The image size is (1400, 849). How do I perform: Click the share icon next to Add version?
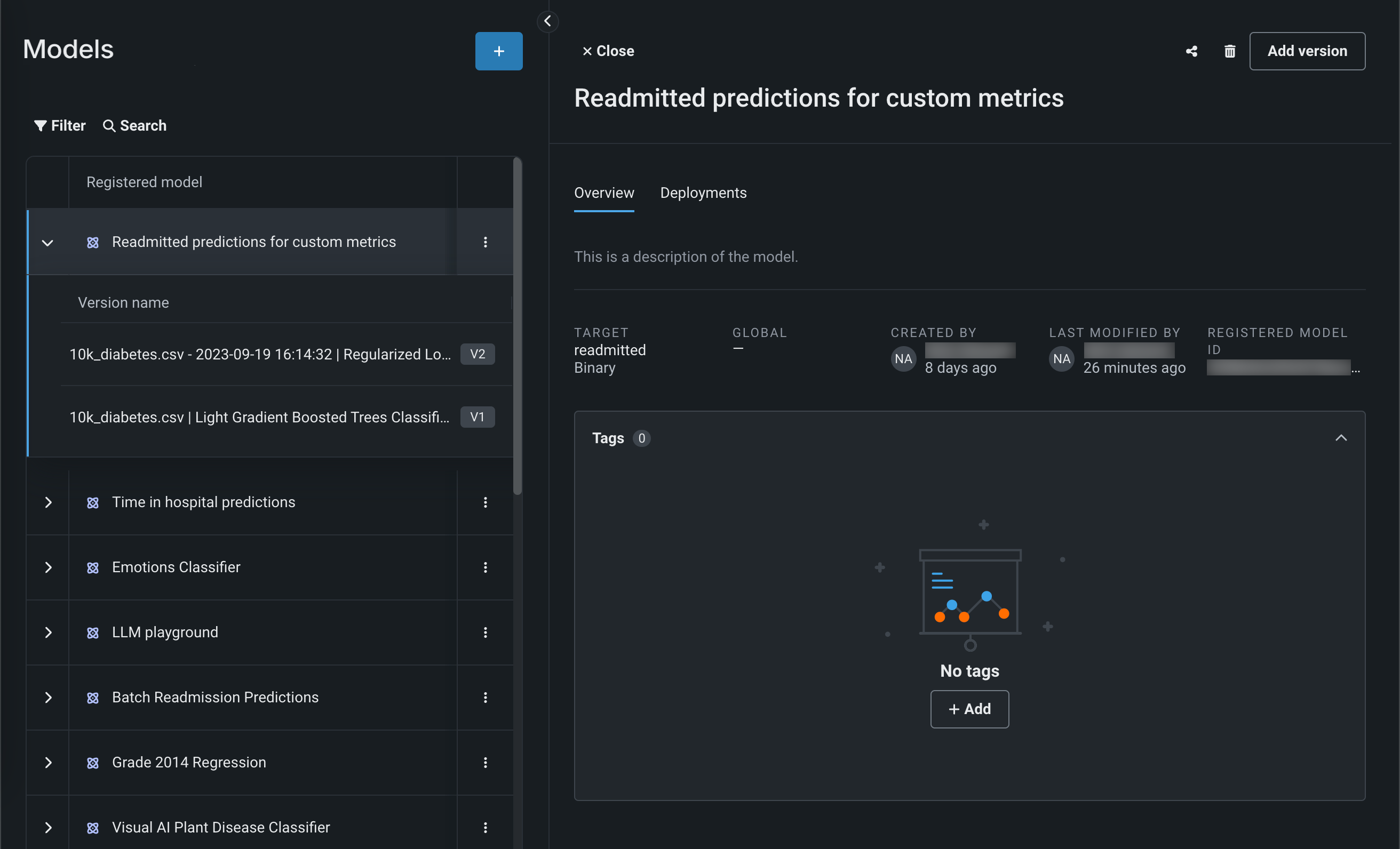point(1191,51)
